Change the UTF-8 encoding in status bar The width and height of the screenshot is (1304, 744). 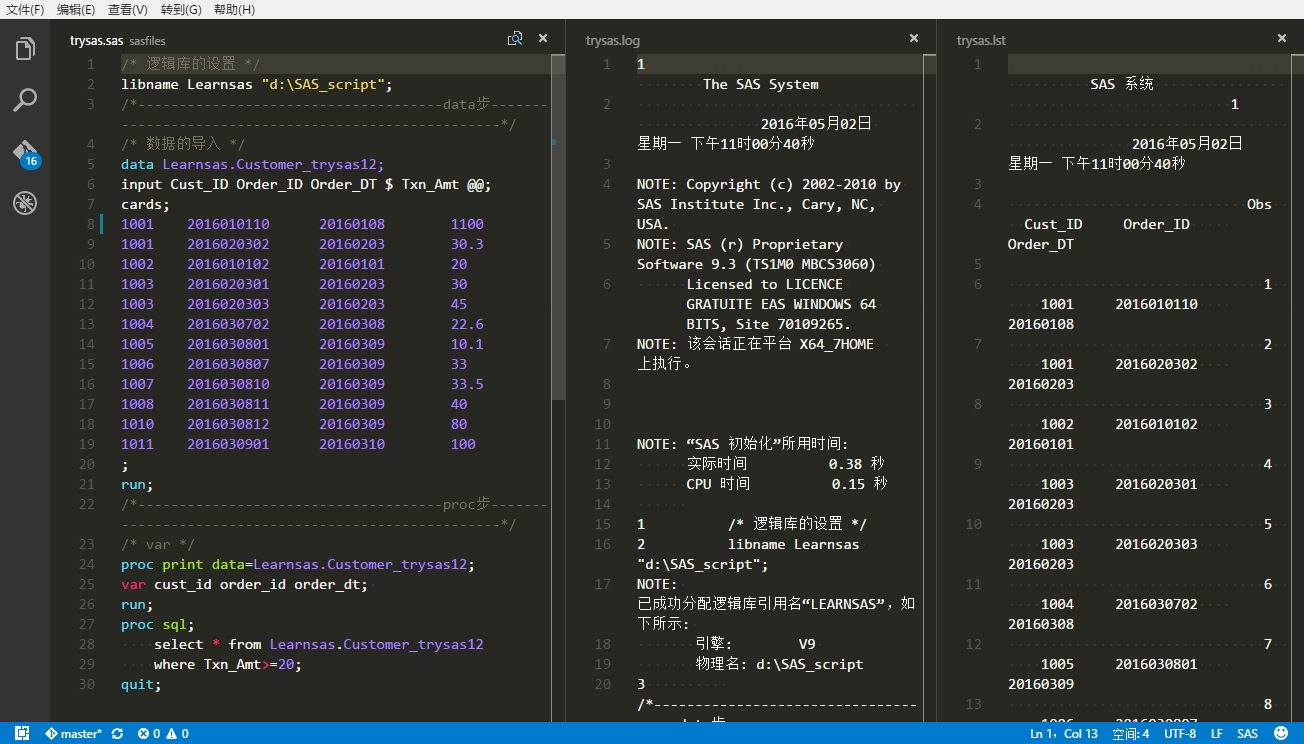1180,733
